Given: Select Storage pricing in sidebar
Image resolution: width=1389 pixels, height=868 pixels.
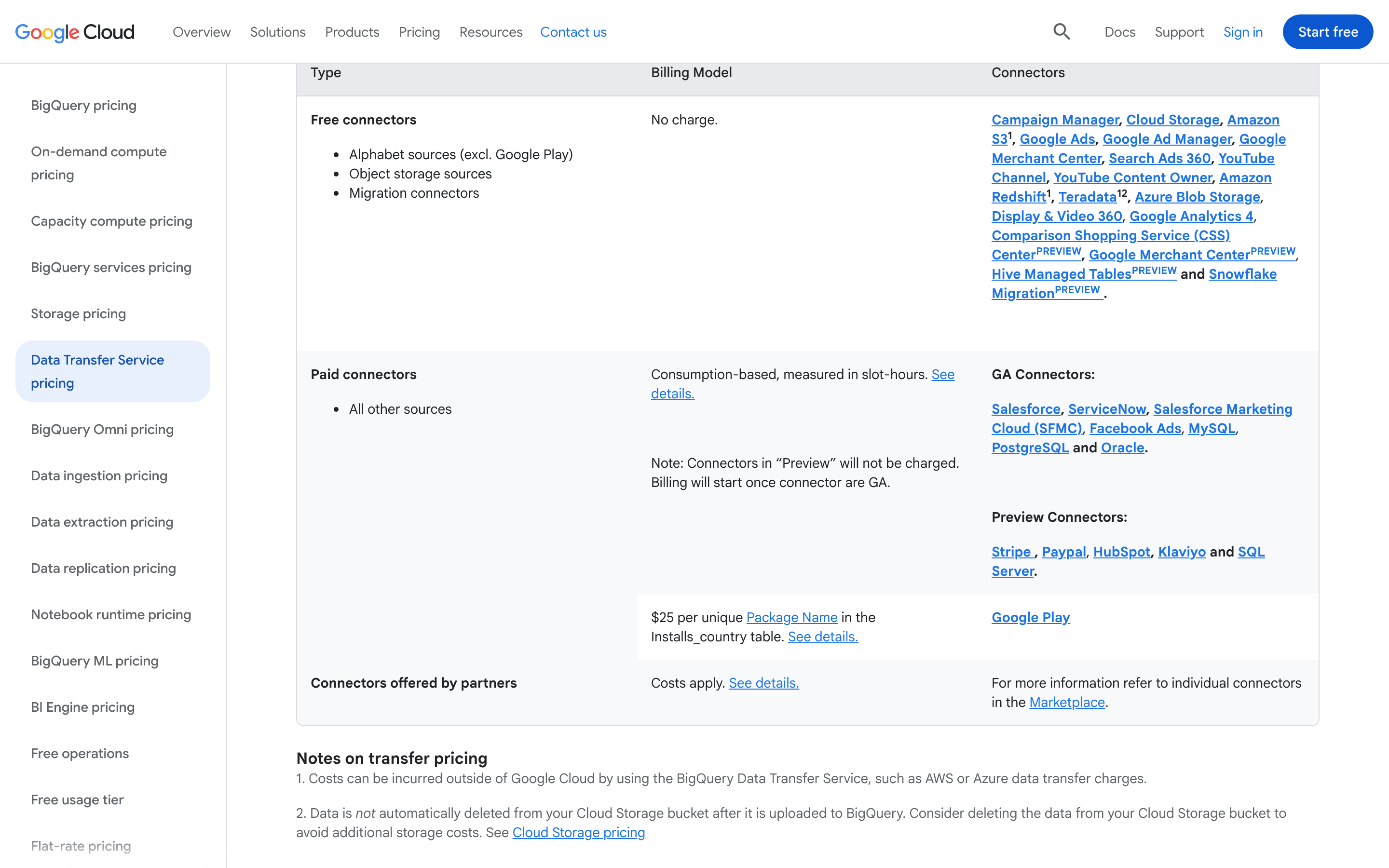Looking at the screenshot, I should (78, 314).
